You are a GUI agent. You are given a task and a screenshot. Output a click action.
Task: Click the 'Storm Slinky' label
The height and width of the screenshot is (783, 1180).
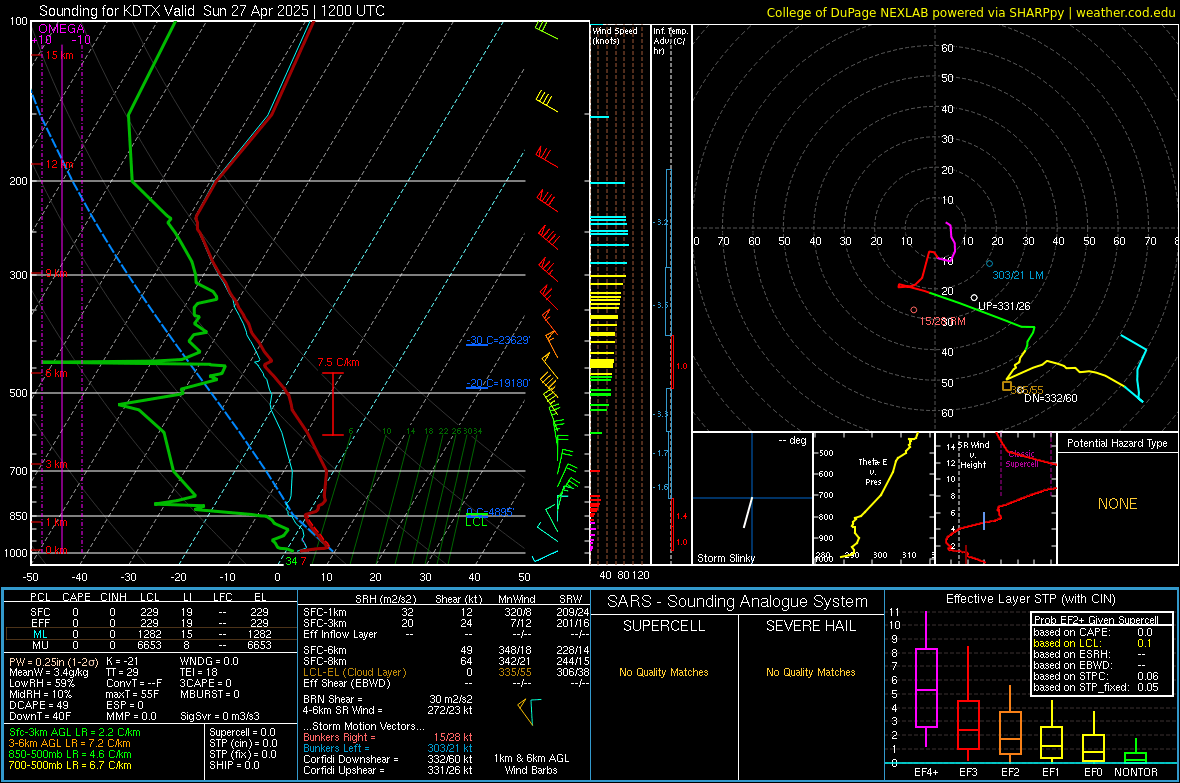725,558
